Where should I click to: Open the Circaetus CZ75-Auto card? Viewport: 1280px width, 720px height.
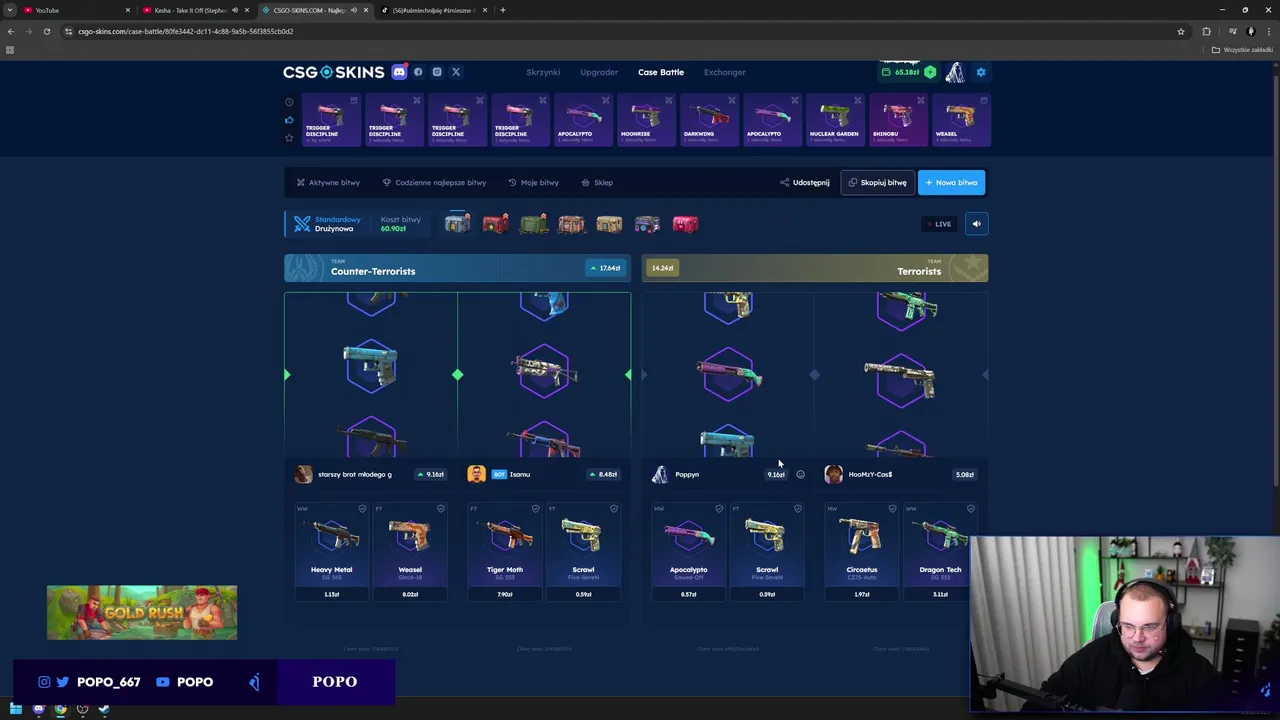(x=862, y=552)
